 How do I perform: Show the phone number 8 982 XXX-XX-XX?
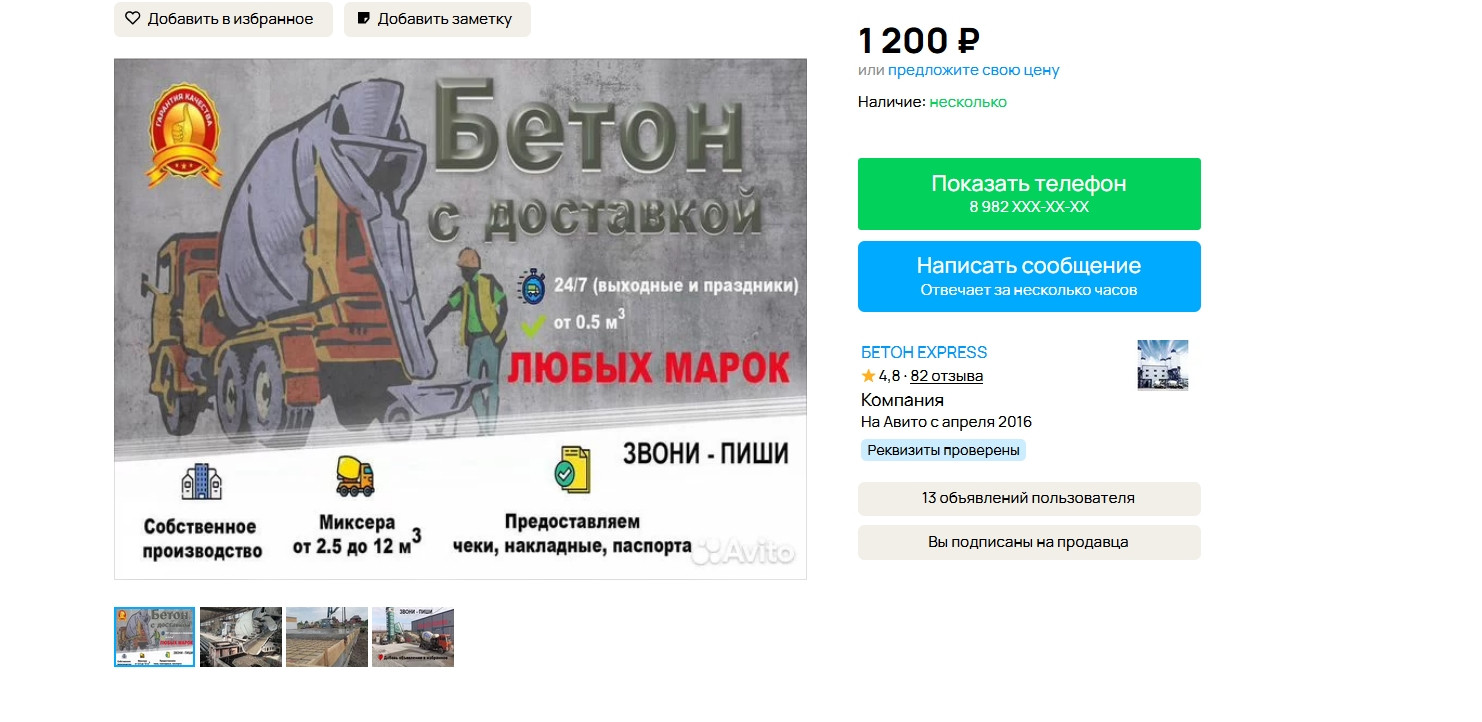point(1029,194)
